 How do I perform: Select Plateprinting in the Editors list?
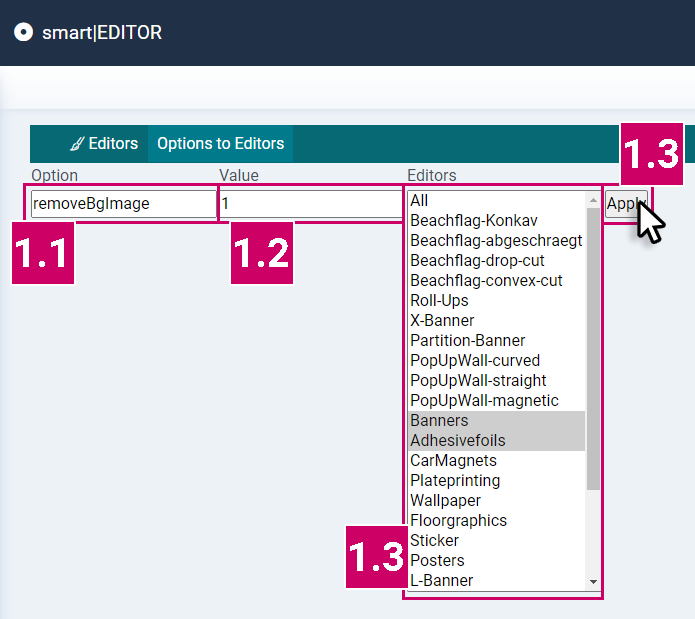[x=496, y=480]
